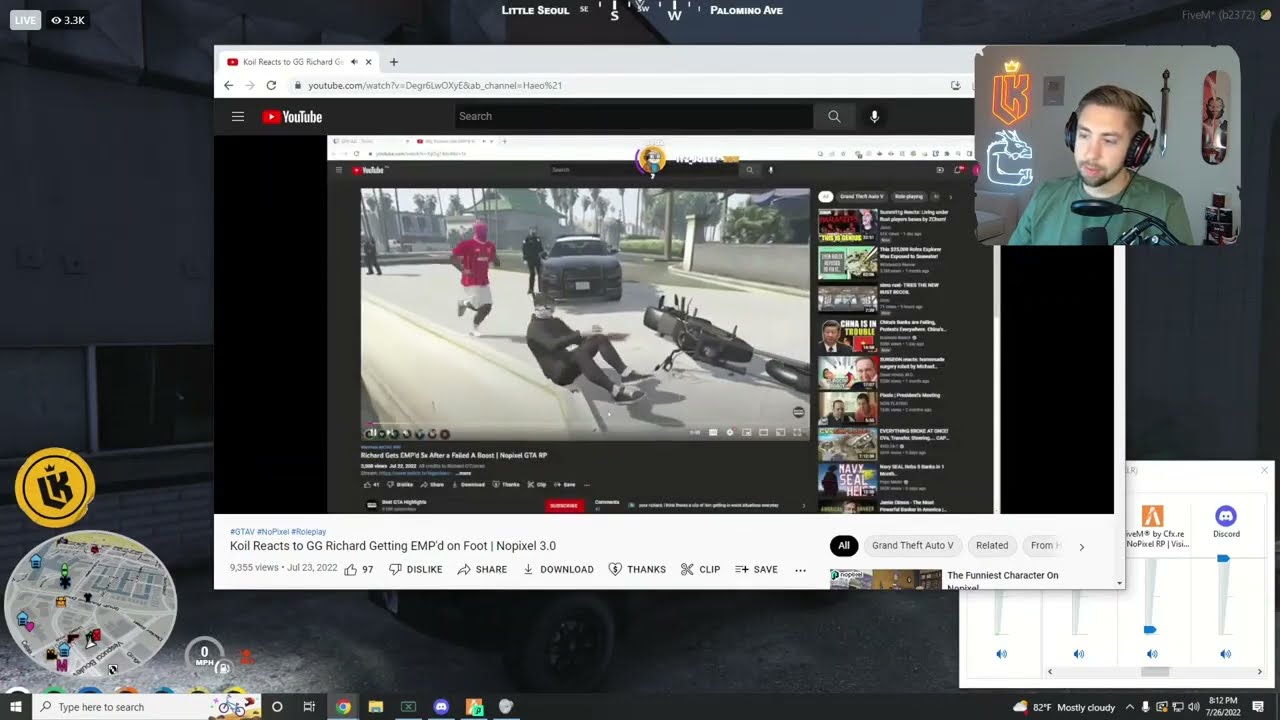The image size is (1280, 720).
Task: Open the SHARE dialog
Action: (x=482, y=569)
